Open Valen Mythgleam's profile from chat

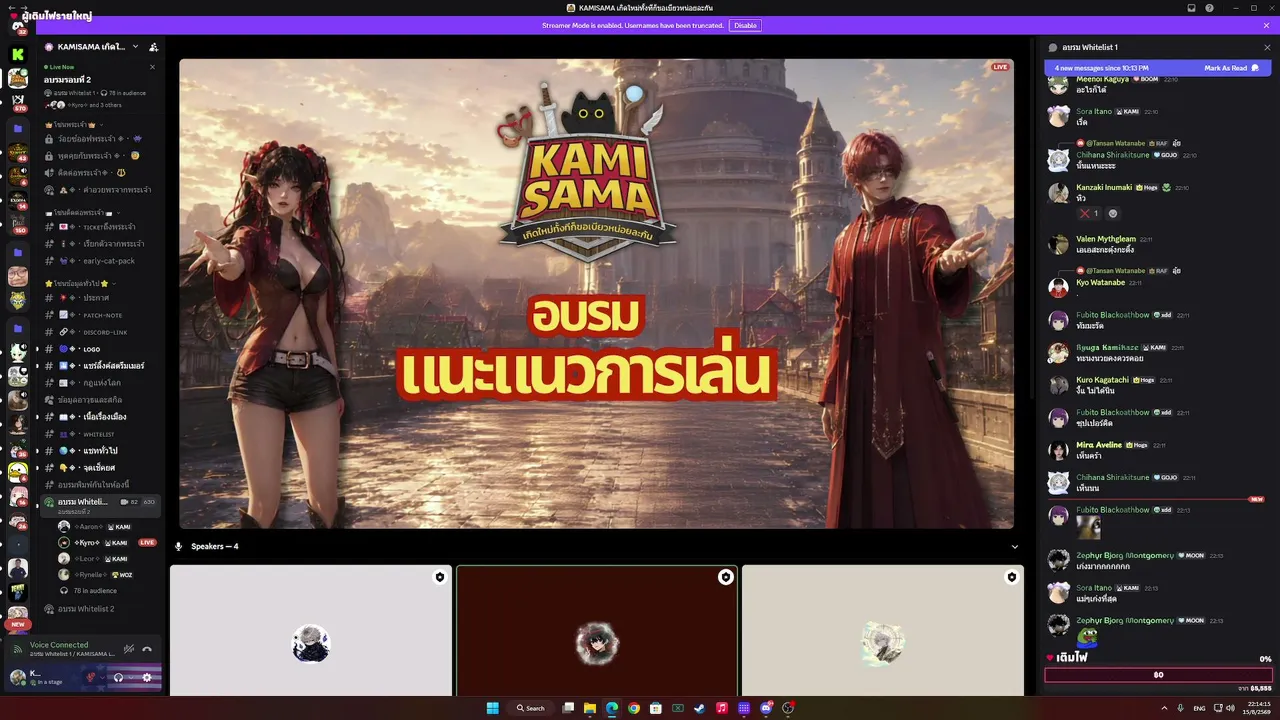coord(1106,239)
